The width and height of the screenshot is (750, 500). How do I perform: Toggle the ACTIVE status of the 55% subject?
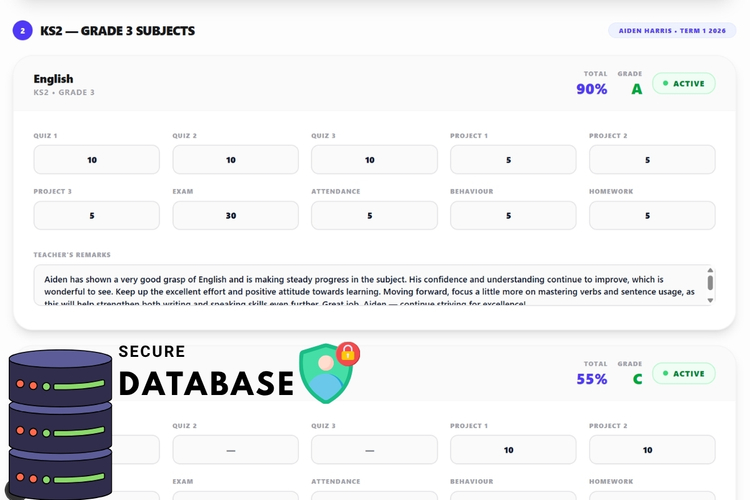coord(684,373)
